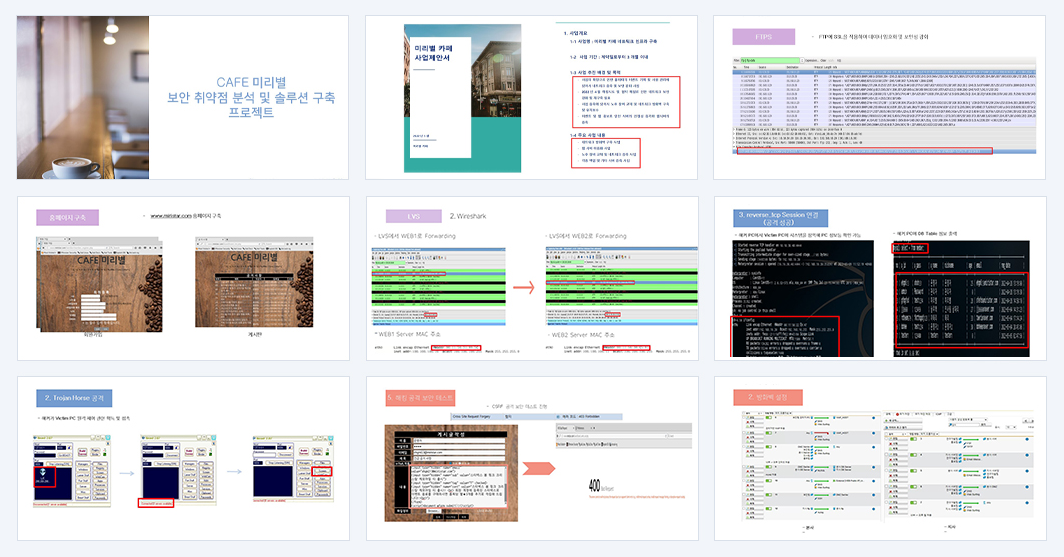This screenshot has height=557, width=1064.
Task: Select the DB Table terminal screenshot
Action: point(961,299)
